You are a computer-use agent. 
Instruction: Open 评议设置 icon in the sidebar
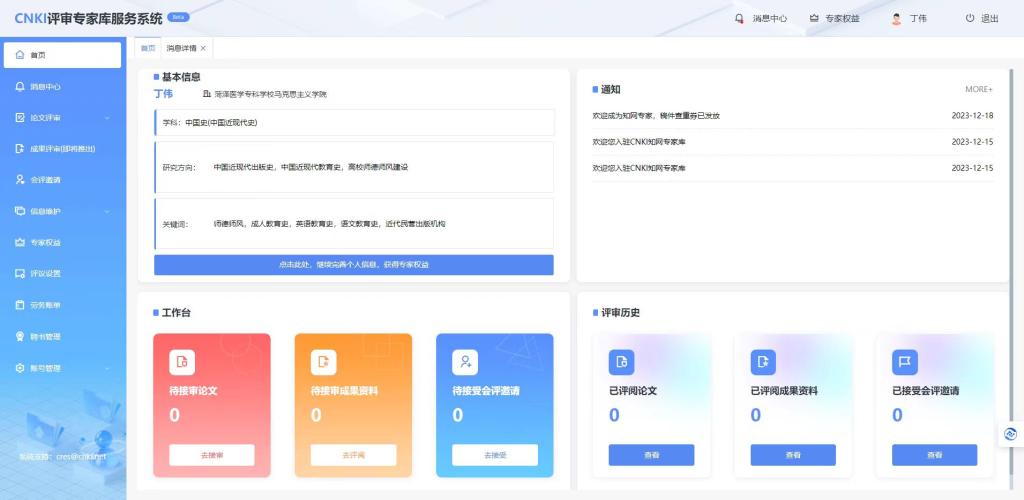20,274
